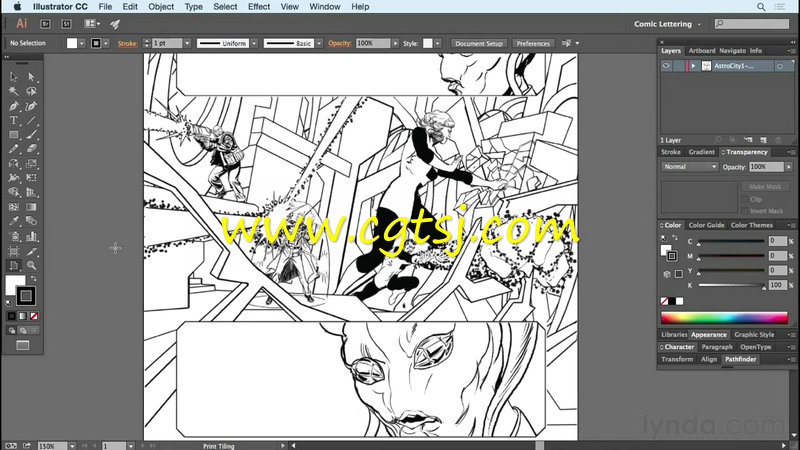Select the Type tool
800x450 pixels.
tap(14, 120)
